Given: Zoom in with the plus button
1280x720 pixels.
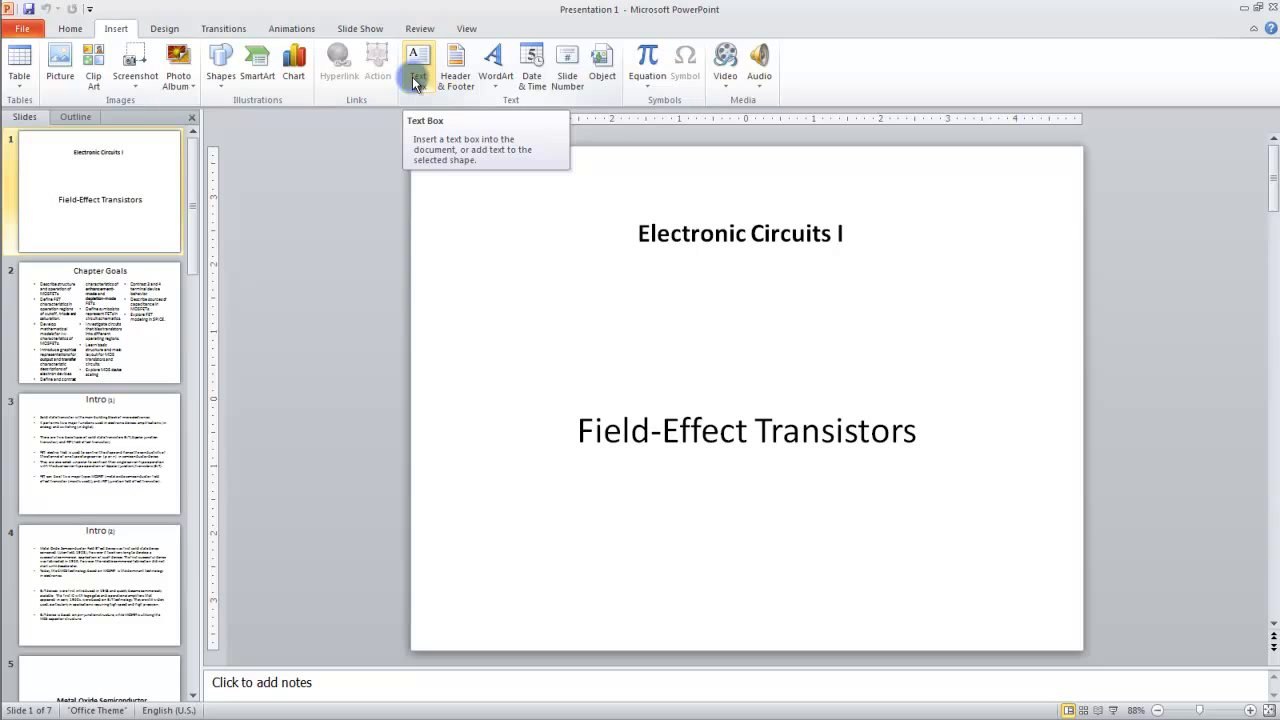Looking at the screenshot, I should tap(1251, 710).
